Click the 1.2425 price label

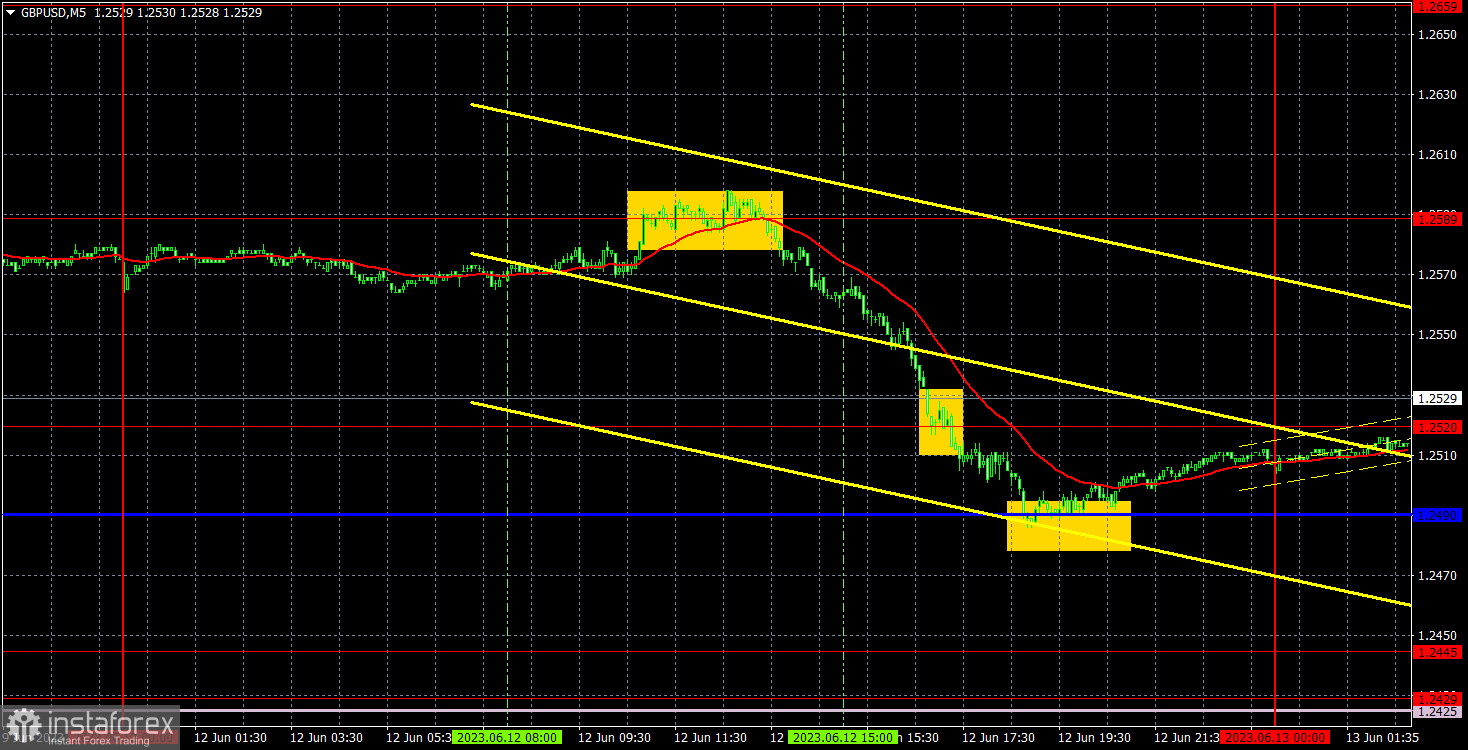(x=1439, y=712)
